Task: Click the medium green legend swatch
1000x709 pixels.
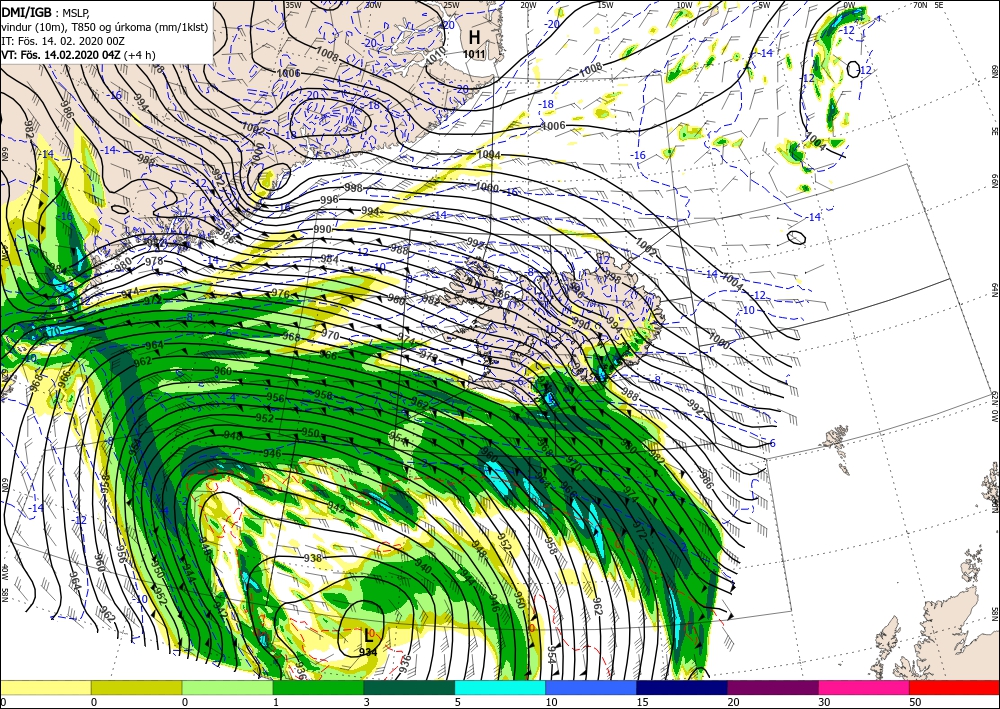Action: (x=318, y=687)
